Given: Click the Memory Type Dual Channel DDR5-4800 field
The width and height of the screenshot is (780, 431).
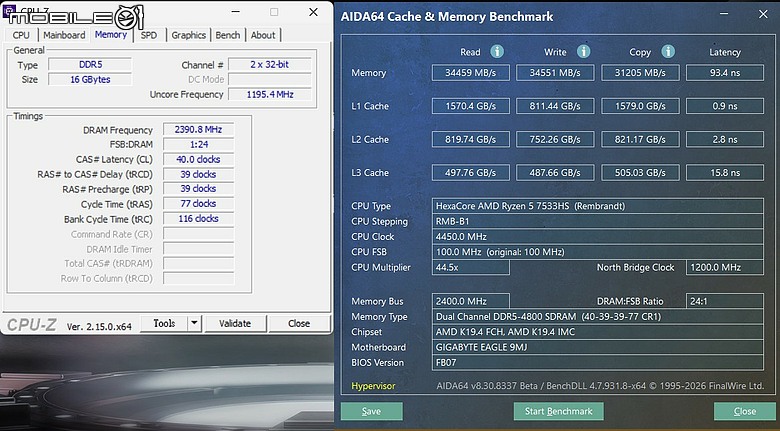Looking at the screenshot, I should pyautogui.click(x=598, y=317).
